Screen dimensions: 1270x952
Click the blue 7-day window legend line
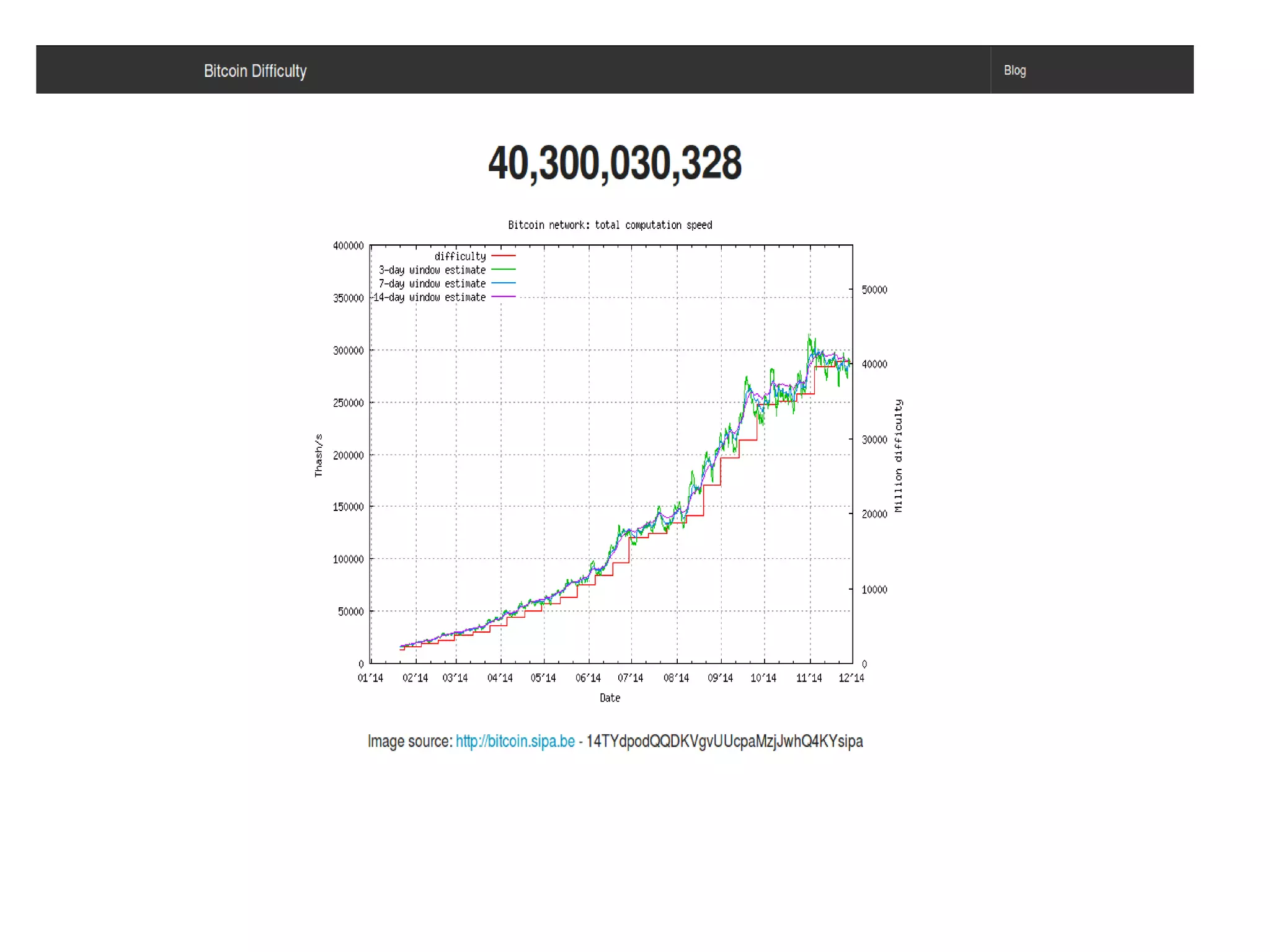coord(504,283)
